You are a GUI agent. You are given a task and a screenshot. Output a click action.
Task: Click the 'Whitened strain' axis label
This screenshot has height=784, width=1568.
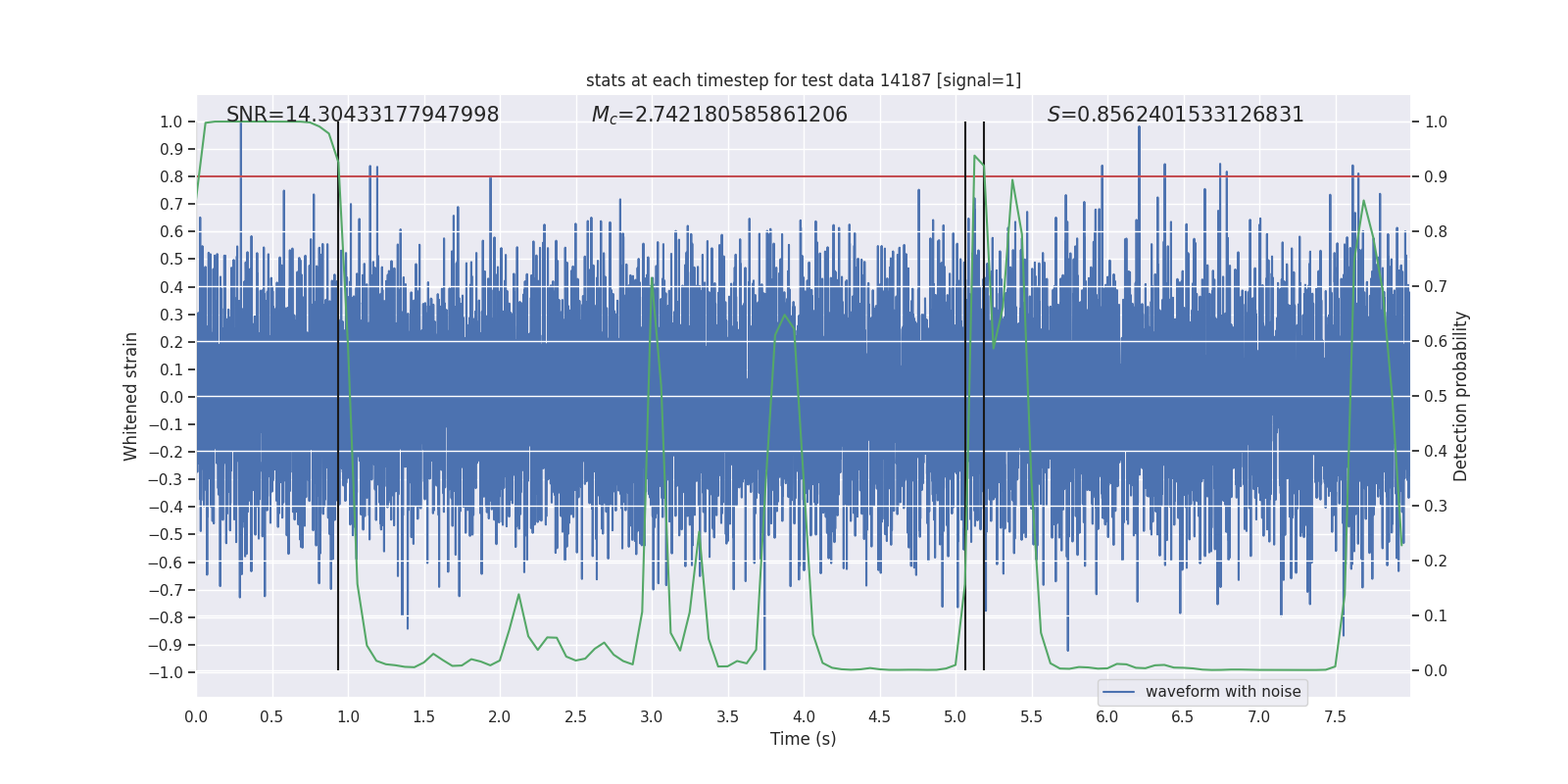point(131,396)
